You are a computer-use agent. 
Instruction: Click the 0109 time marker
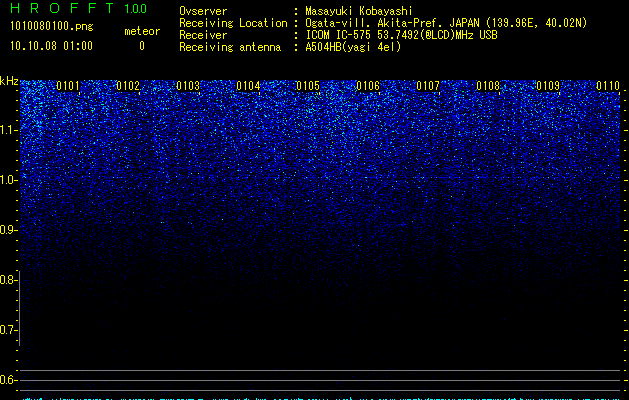[548, 86]
